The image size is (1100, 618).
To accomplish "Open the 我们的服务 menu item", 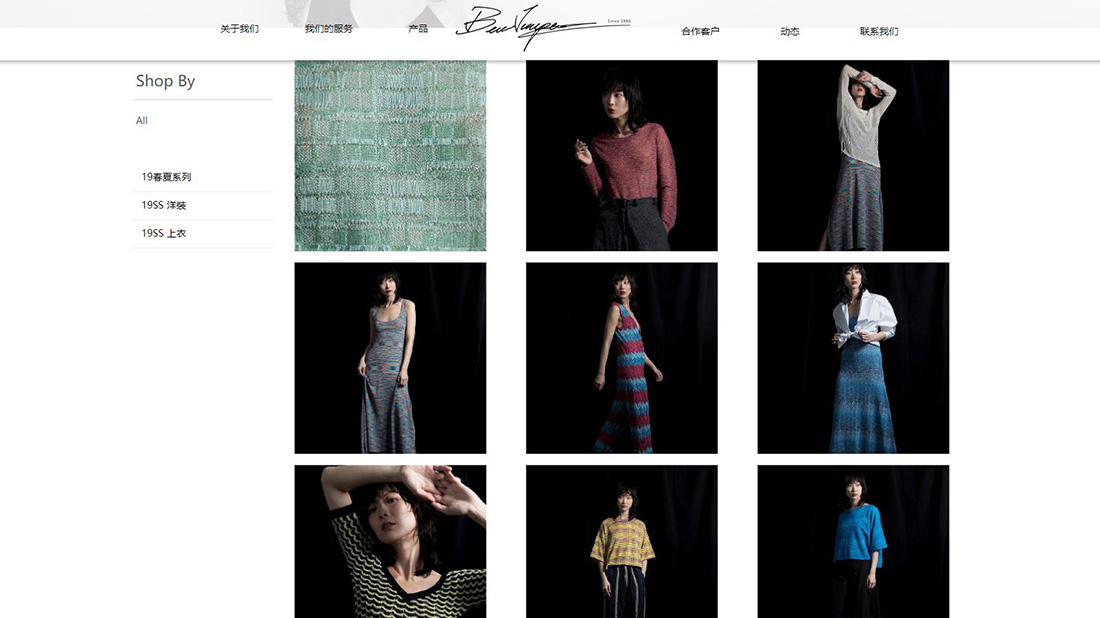I will point(328,29).
